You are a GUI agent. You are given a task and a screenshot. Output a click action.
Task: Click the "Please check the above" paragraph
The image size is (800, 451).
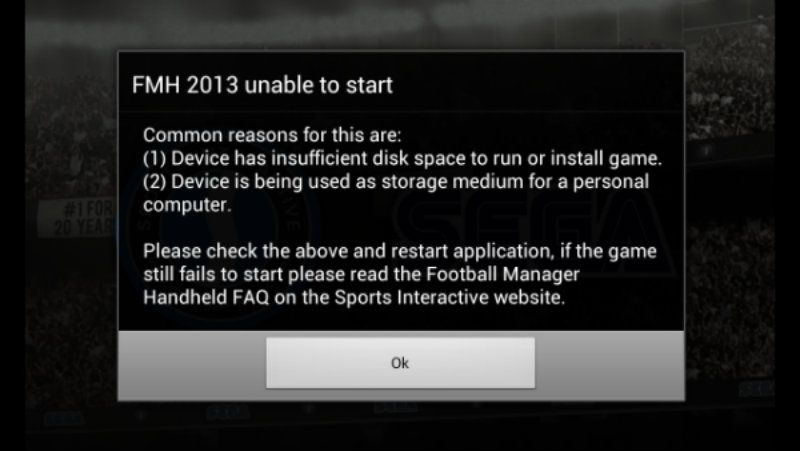399,274
